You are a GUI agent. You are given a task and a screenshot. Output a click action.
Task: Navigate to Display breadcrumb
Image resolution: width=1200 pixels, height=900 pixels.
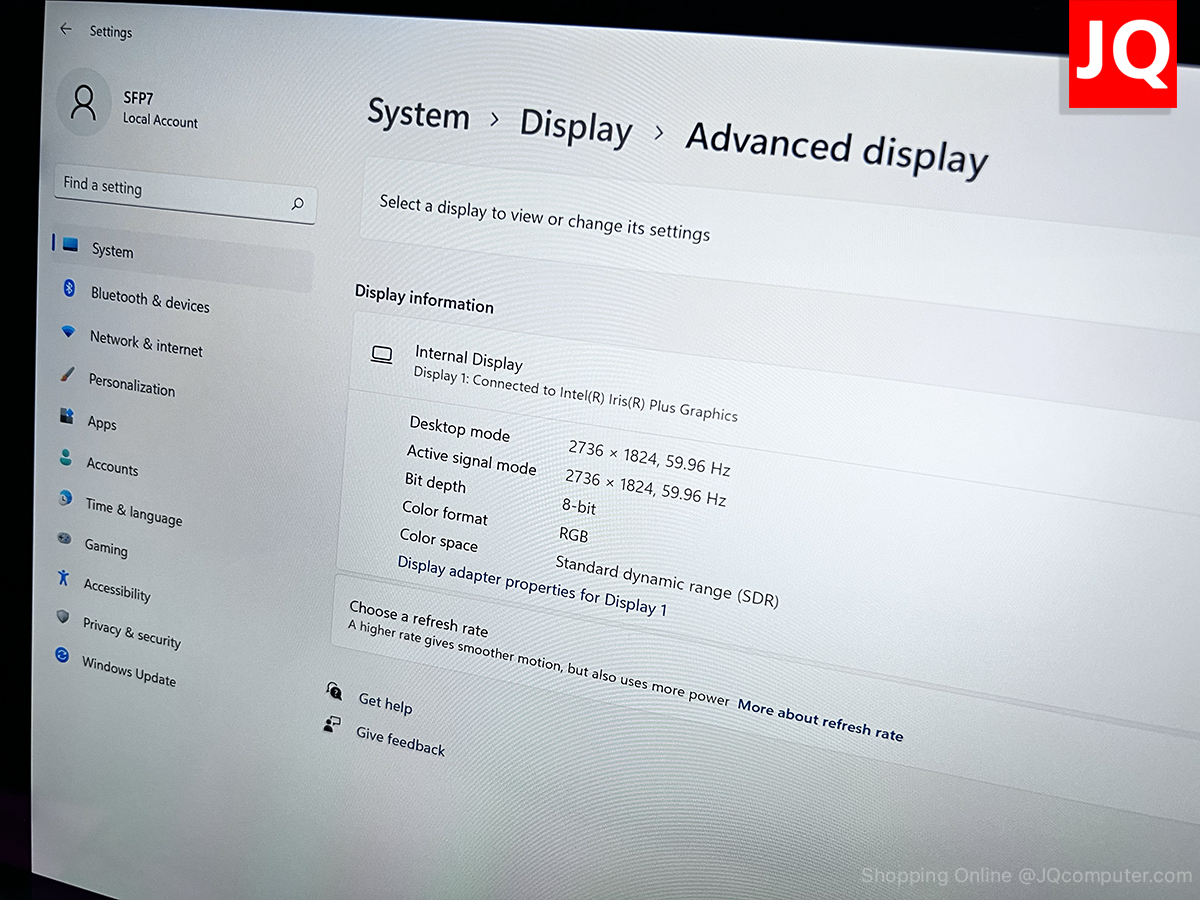pyautogui.click(x=576, y=127)
